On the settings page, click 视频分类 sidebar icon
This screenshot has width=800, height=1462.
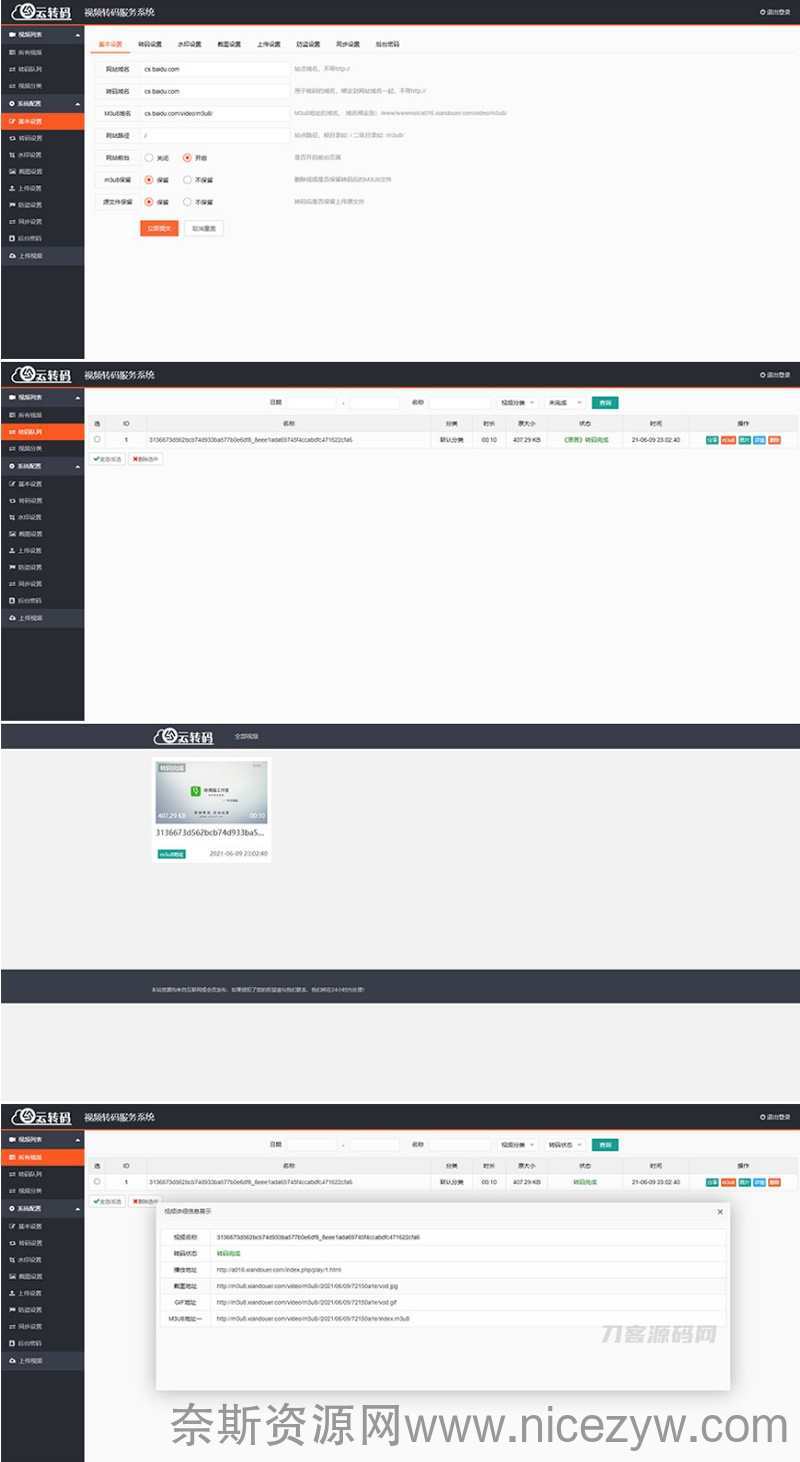12,86
